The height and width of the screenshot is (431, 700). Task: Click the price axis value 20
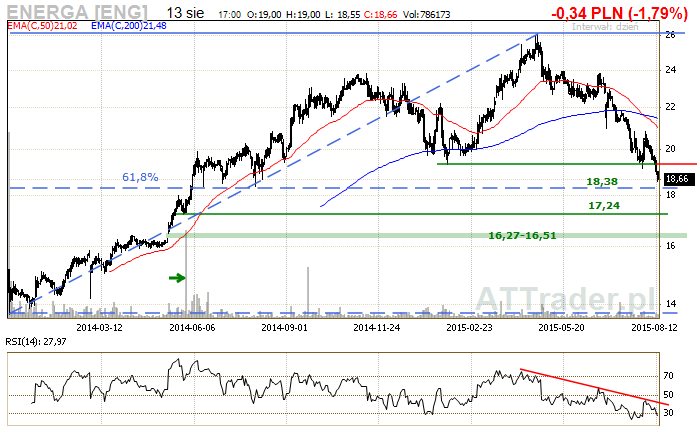coord(671,149)
